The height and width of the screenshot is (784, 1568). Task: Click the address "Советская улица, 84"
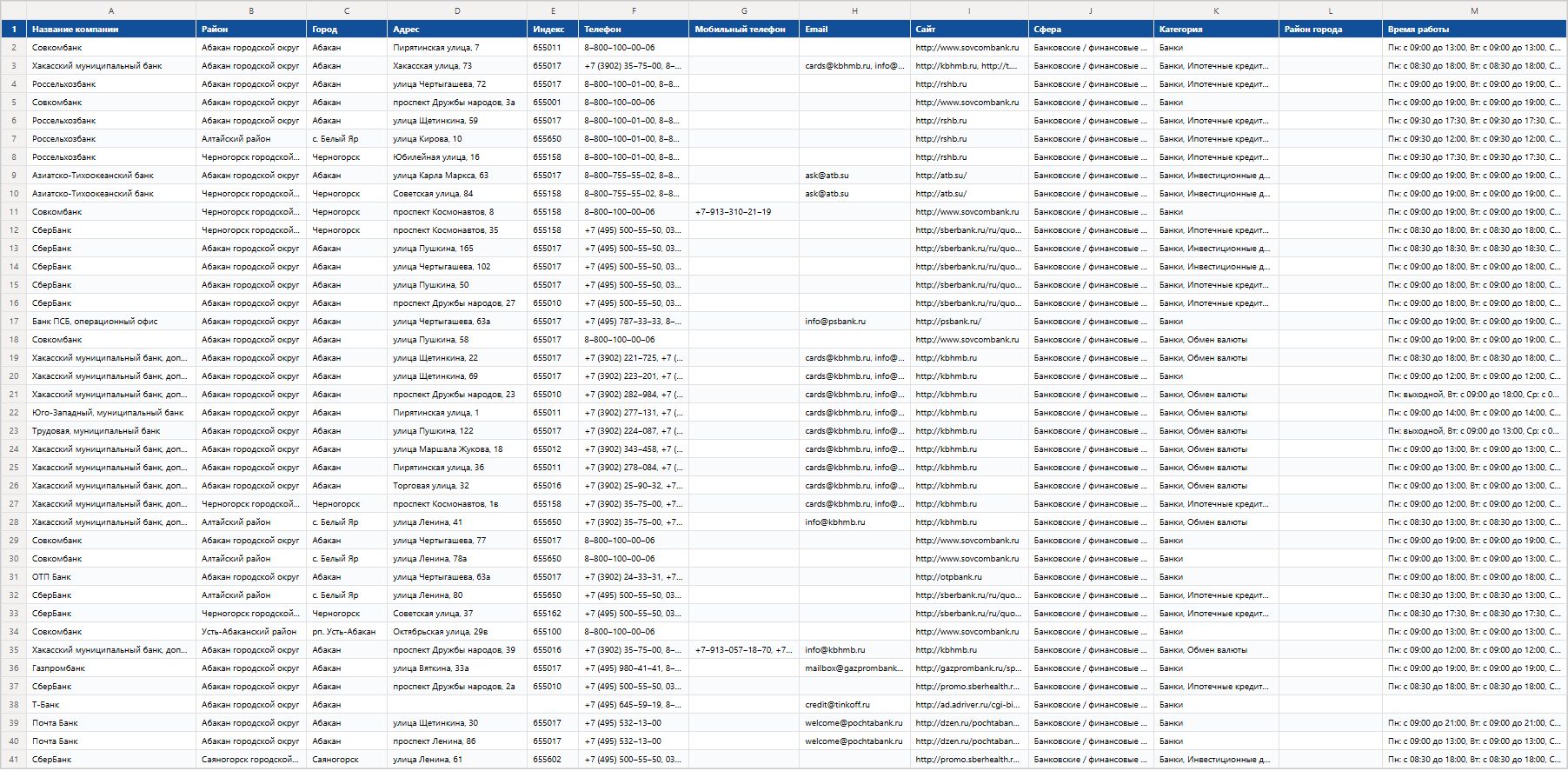(457, 194)
